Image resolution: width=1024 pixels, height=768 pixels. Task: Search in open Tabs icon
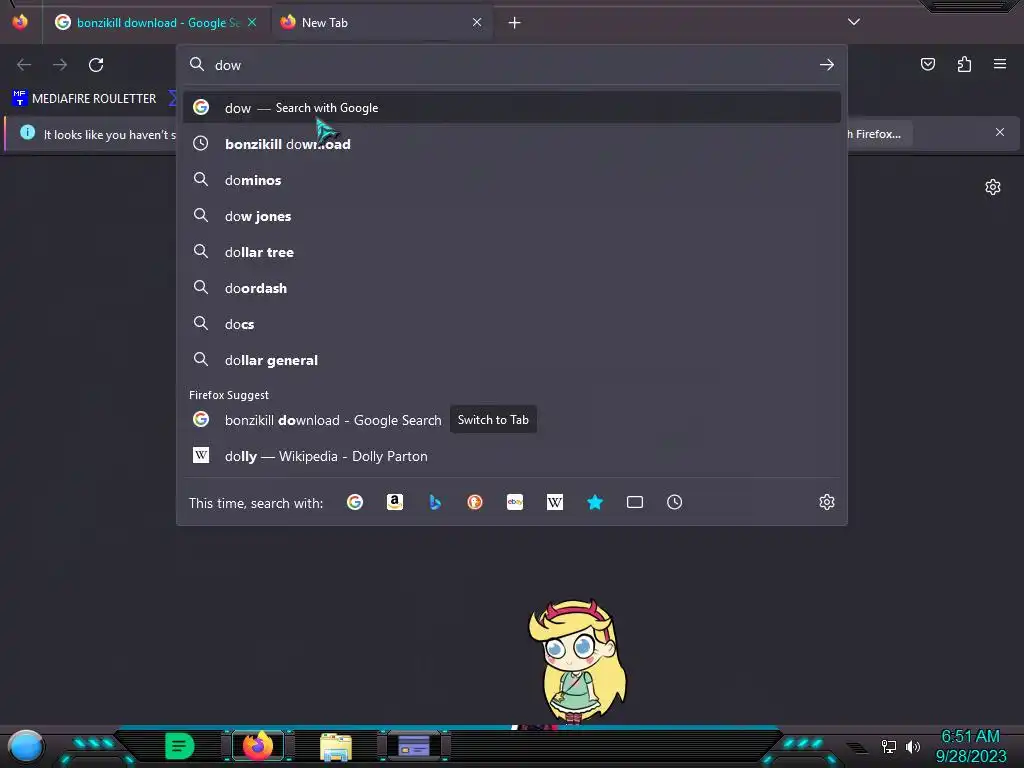[635, 502]
